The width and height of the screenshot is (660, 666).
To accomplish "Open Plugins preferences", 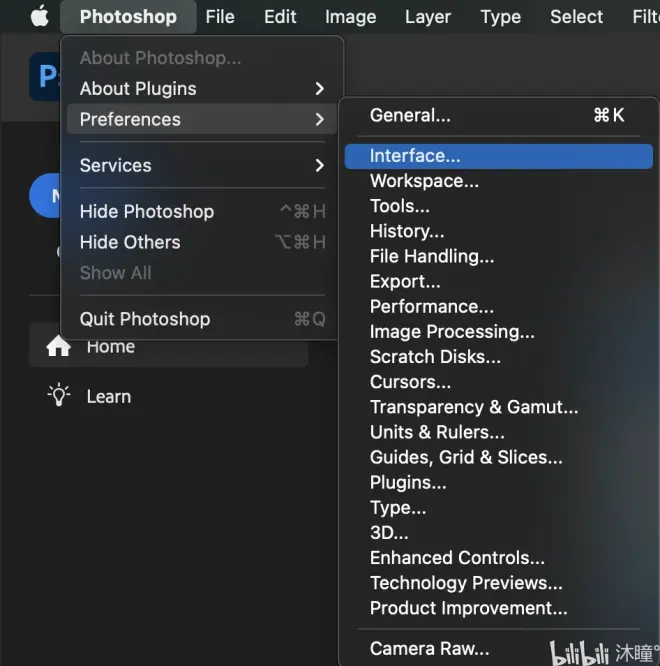I will point(499,482).
